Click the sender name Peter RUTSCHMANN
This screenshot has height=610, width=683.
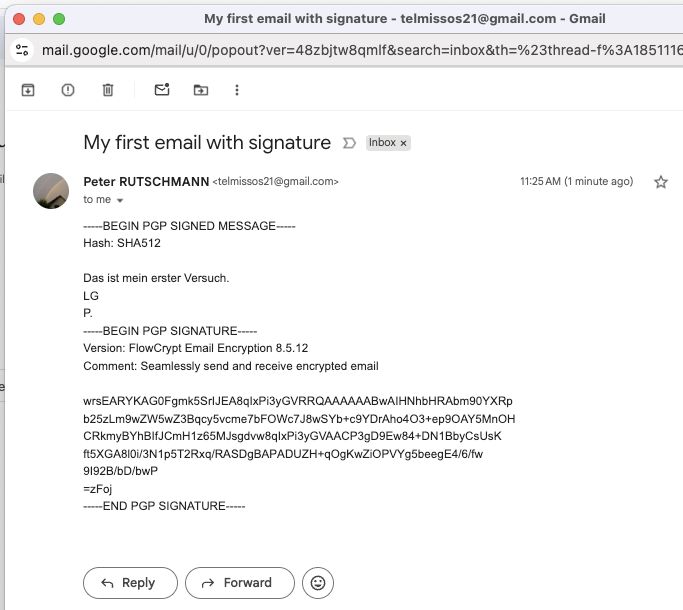pos(146,182)
